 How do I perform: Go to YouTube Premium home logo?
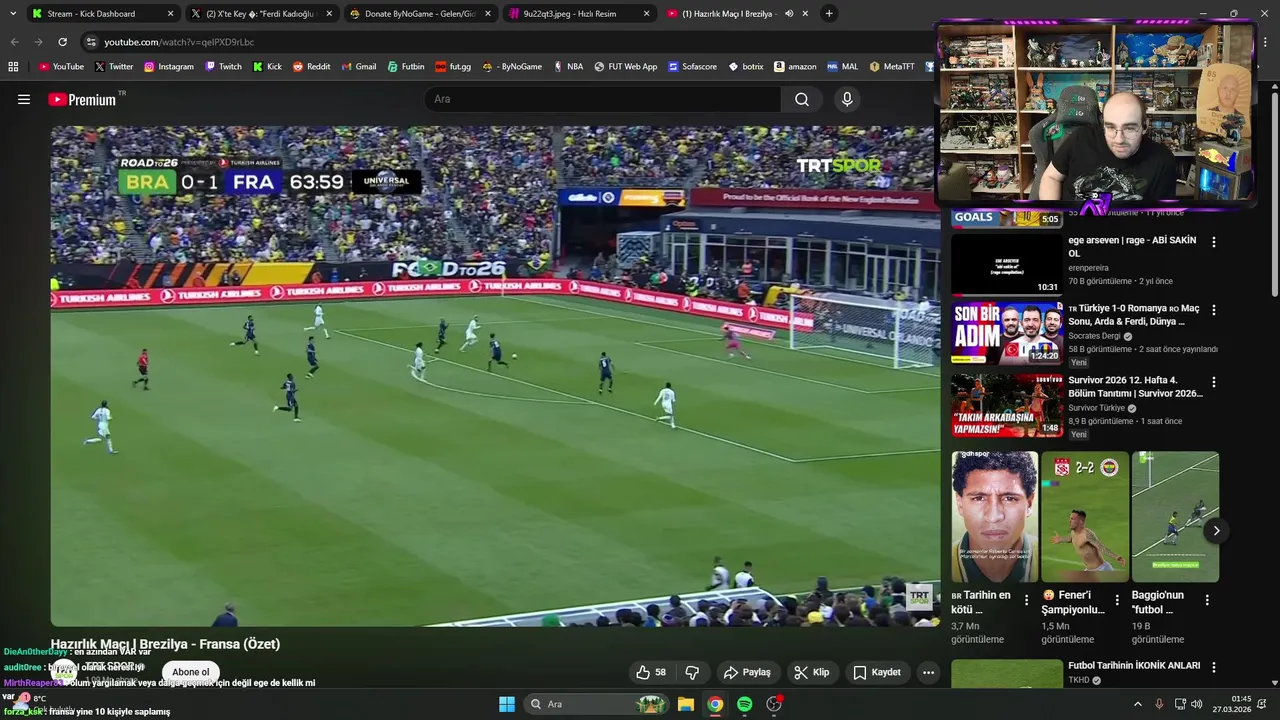pos(82,99)
